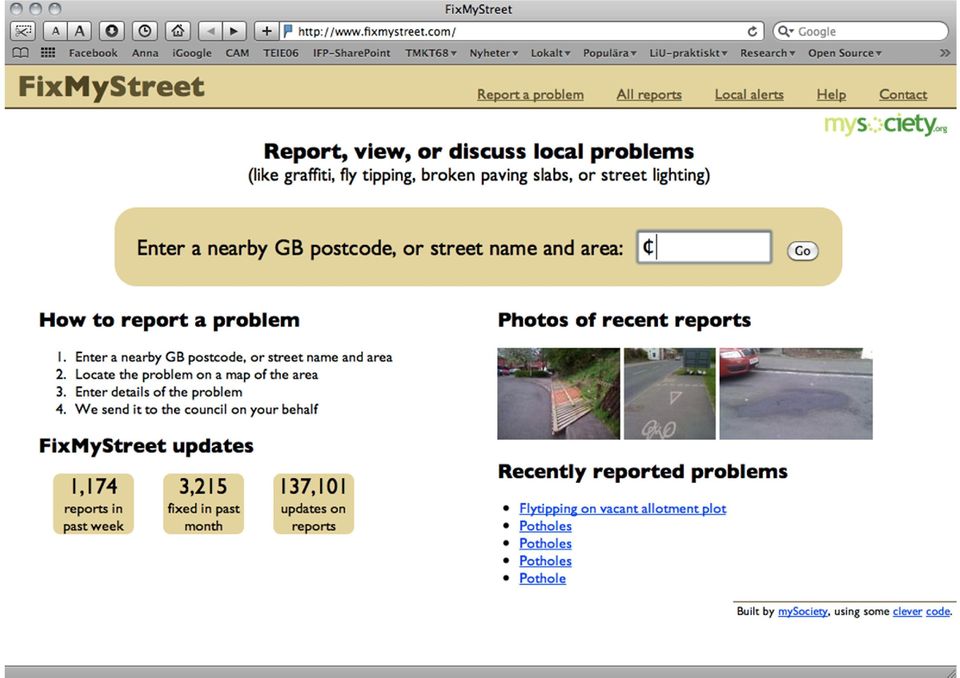960x678 pixels.
Task: Open the Help nav link
Action: pyautogui.click(x=831, y=95)
